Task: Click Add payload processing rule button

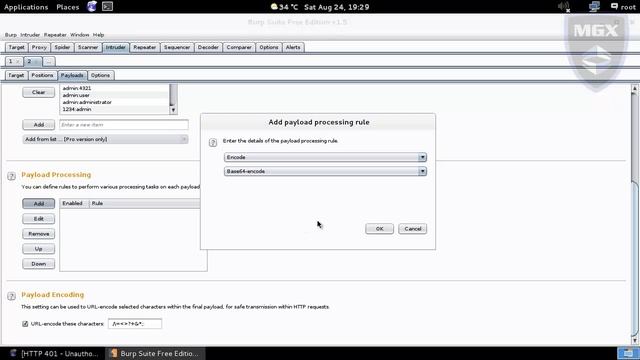Action: (39, 203)
